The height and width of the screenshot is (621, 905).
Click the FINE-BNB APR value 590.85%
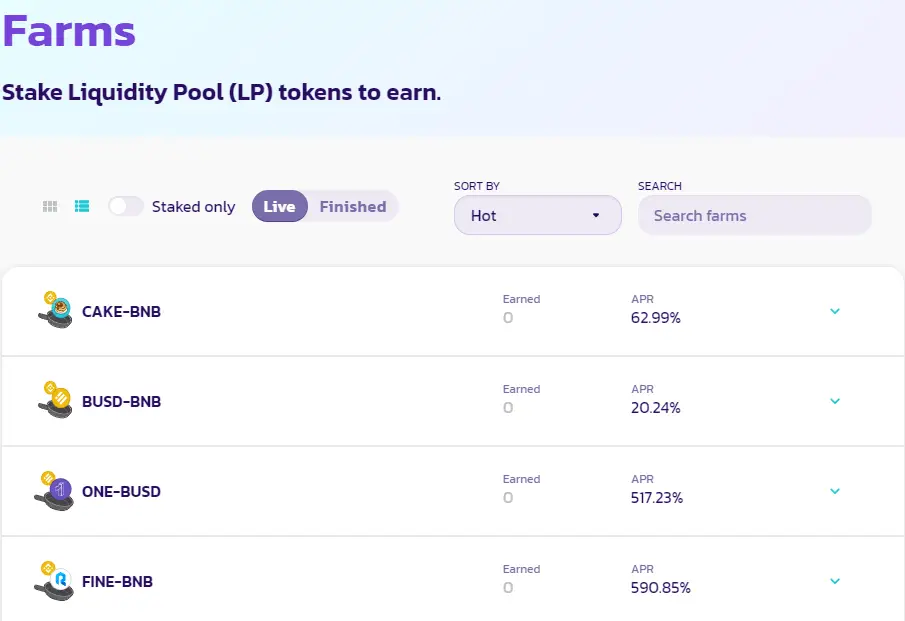pos(660,588)
